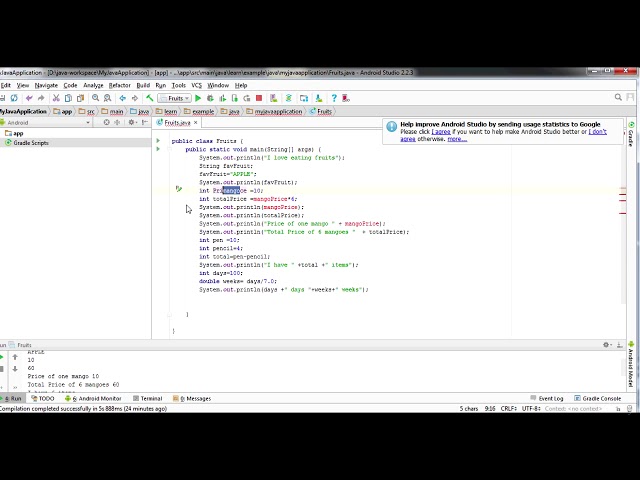Image resolution: width=640 pixels, height=480 pixels.
Task: Click the red Stop icon in toolbar
Action: pos(259,98)
